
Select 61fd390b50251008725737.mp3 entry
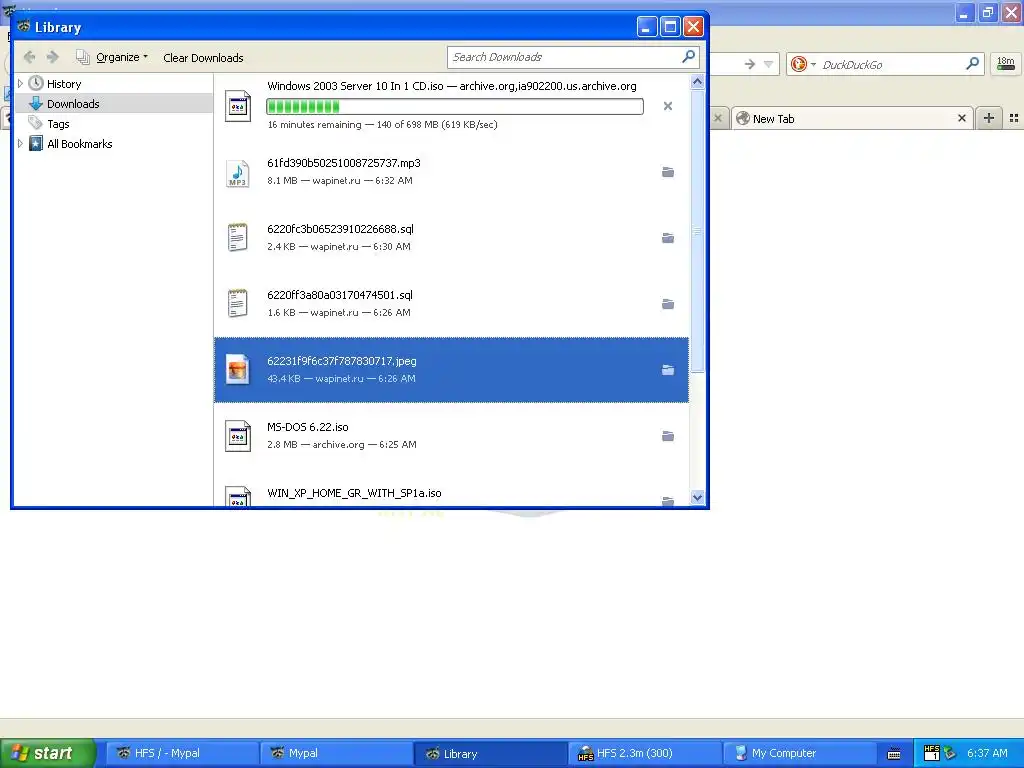click(x=451, y=172)
